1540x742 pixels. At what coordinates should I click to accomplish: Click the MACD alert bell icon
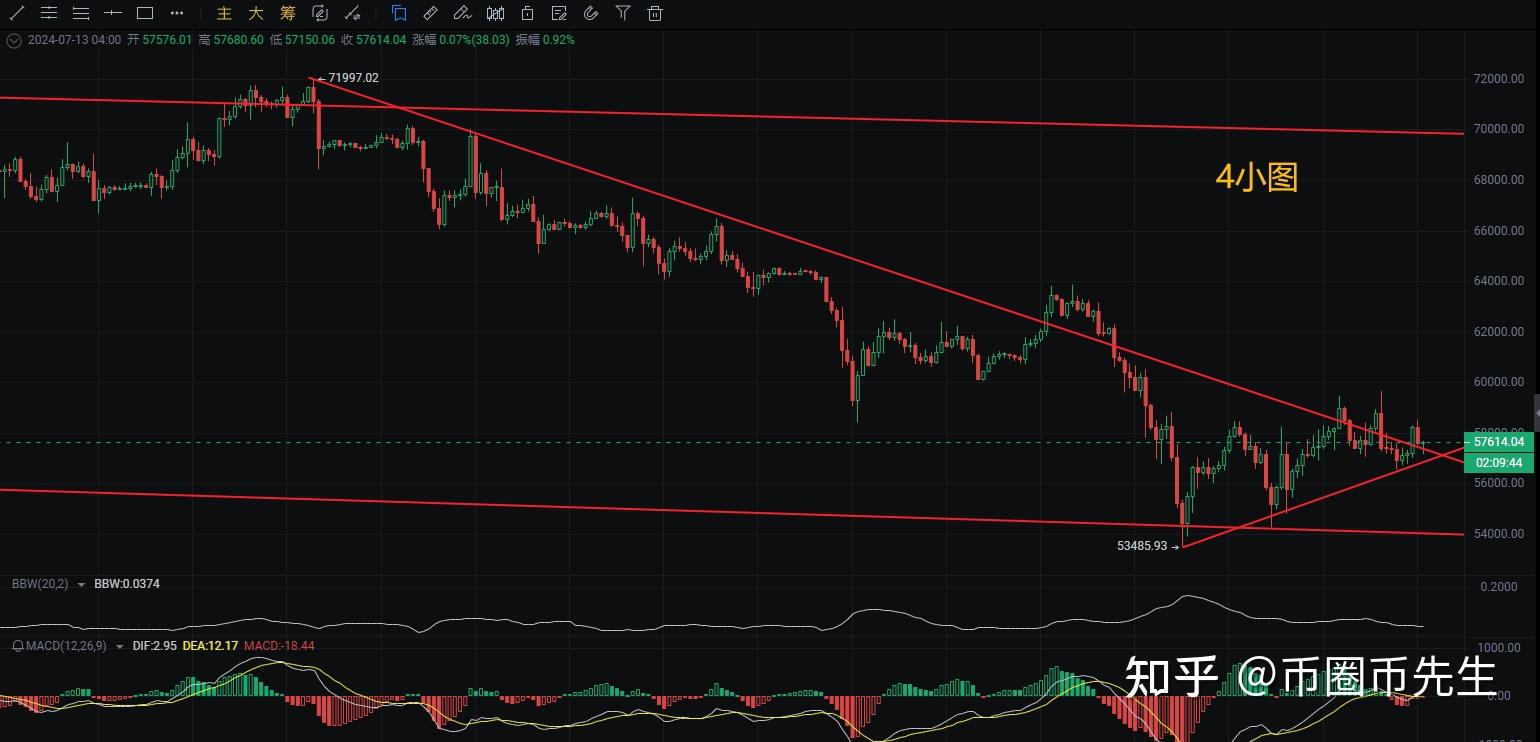click(17, 646)
